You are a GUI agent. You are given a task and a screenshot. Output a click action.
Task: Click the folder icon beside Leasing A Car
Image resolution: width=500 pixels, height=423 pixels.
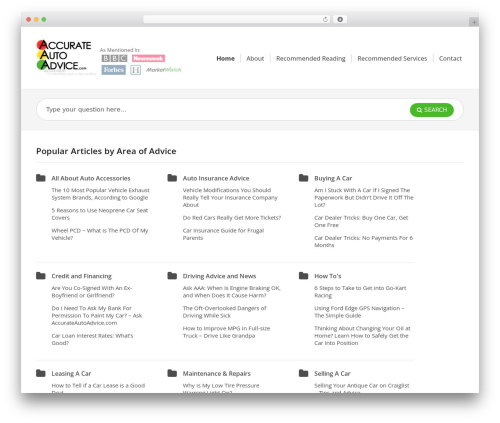click(x=41, y=373)
